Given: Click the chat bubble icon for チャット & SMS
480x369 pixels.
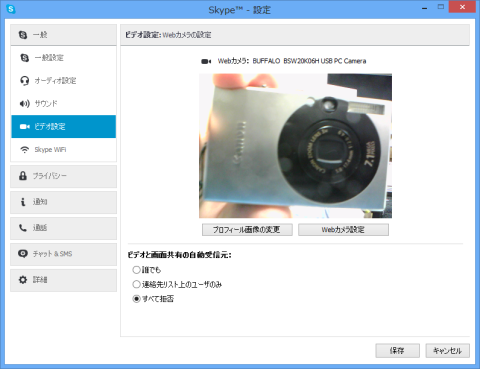Looking at the screenshot, I should pos(23,254).
